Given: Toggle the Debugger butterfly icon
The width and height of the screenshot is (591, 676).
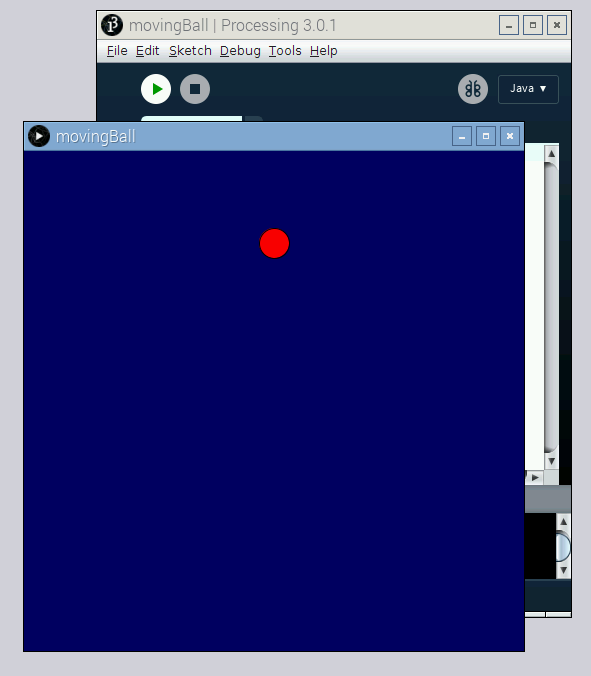Looking at the screenshot, I should 473,89.
